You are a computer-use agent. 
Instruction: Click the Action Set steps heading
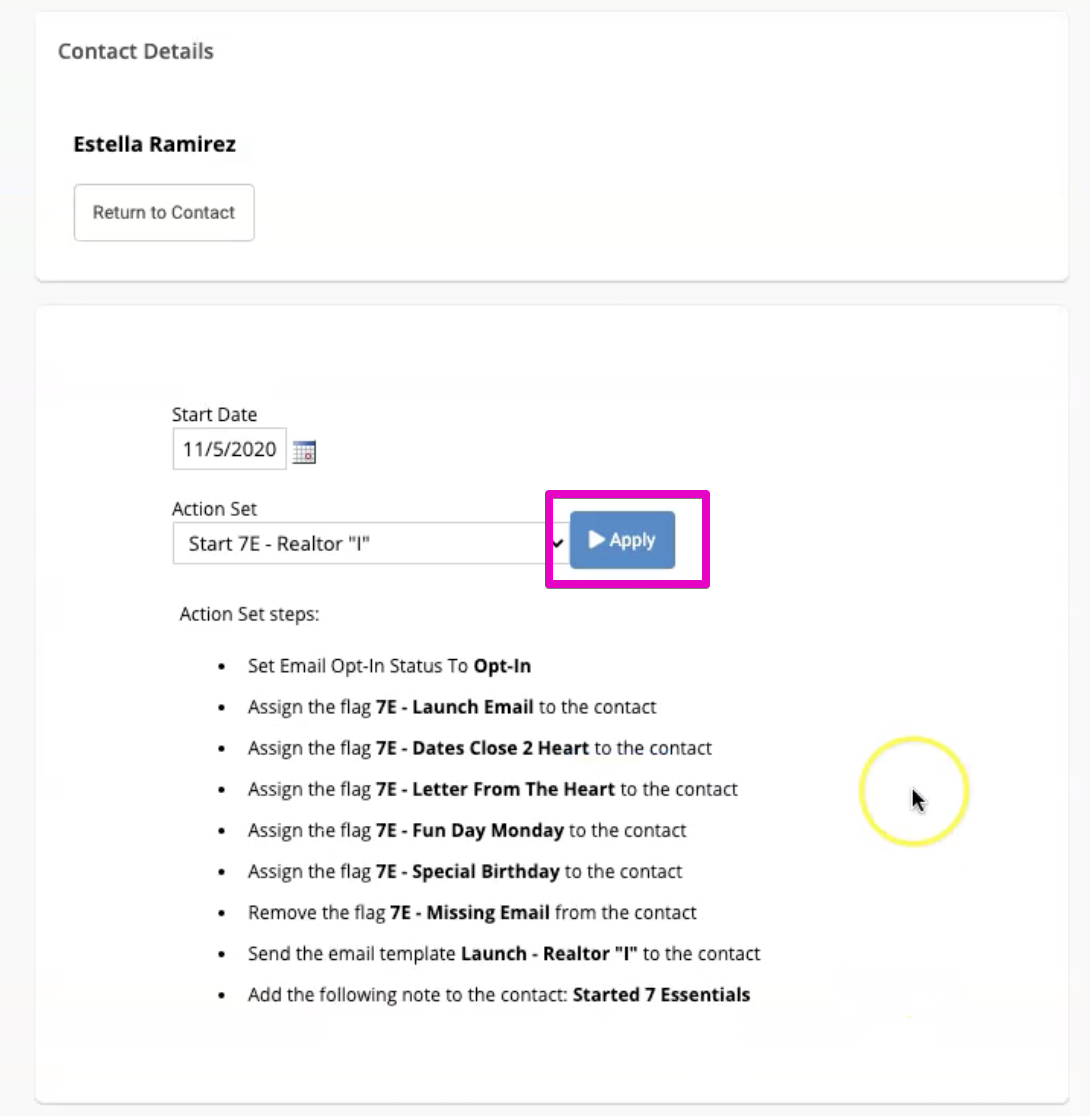coord(249,614)
